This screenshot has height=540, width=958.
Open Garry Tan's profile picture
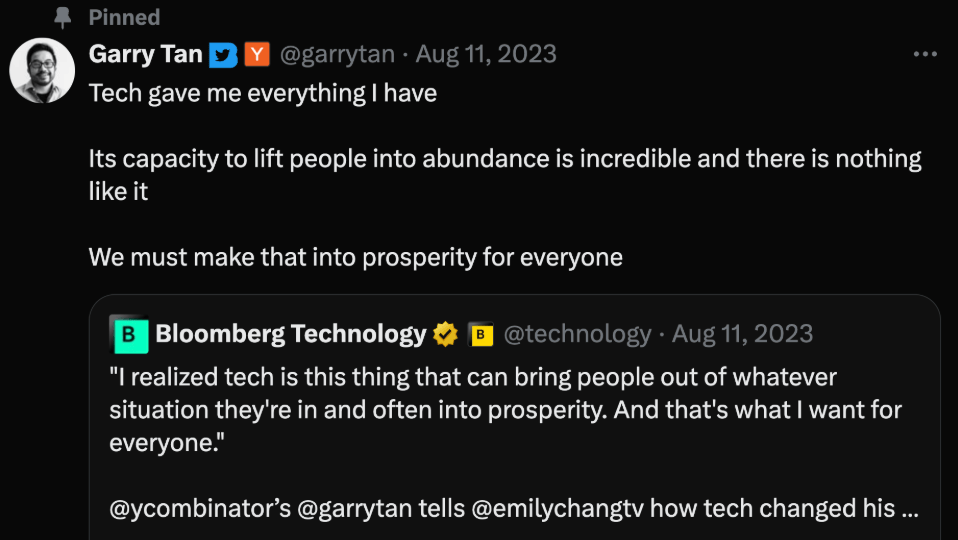42,70
